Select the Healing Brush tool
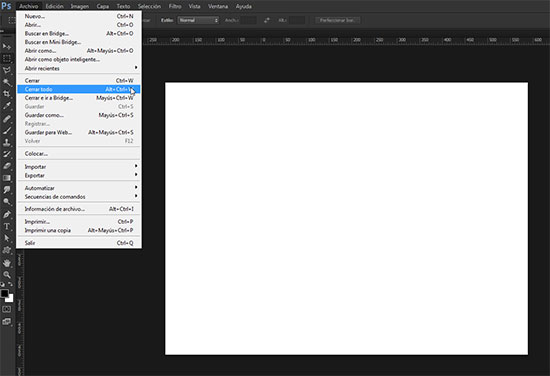Image resolution: width=550 pixels, height=376 pixels. (x=7, y=119)
